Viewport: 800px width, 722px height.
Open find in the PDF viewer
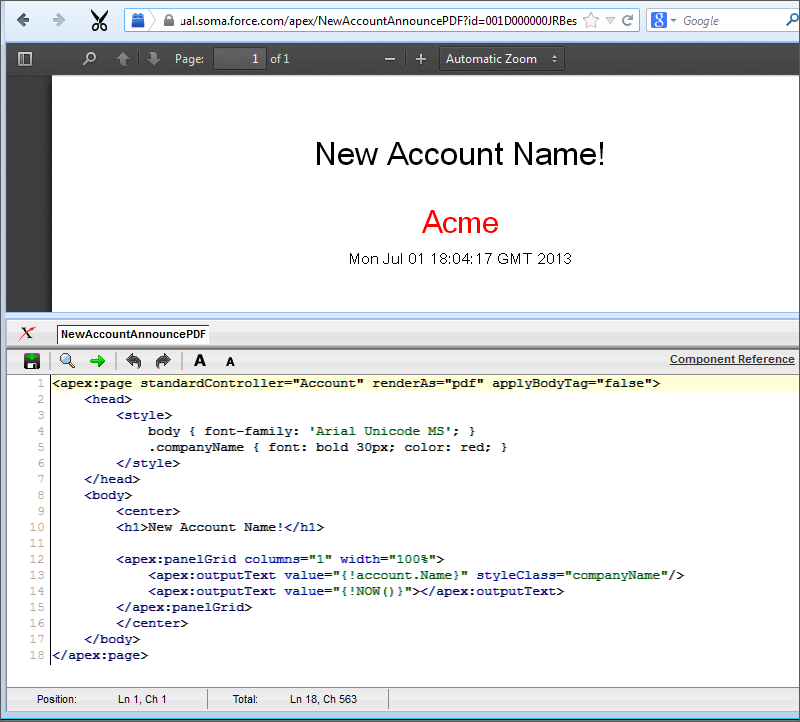point(89,58)
